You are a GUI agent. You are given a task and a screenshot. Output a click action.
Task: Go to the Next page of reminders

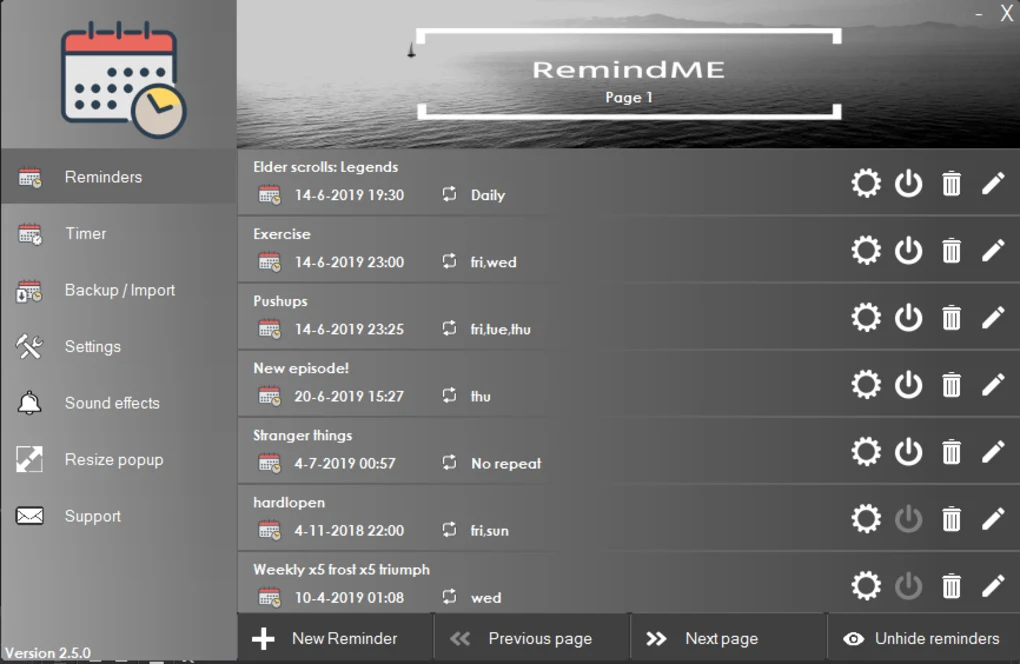coord(720,637)
